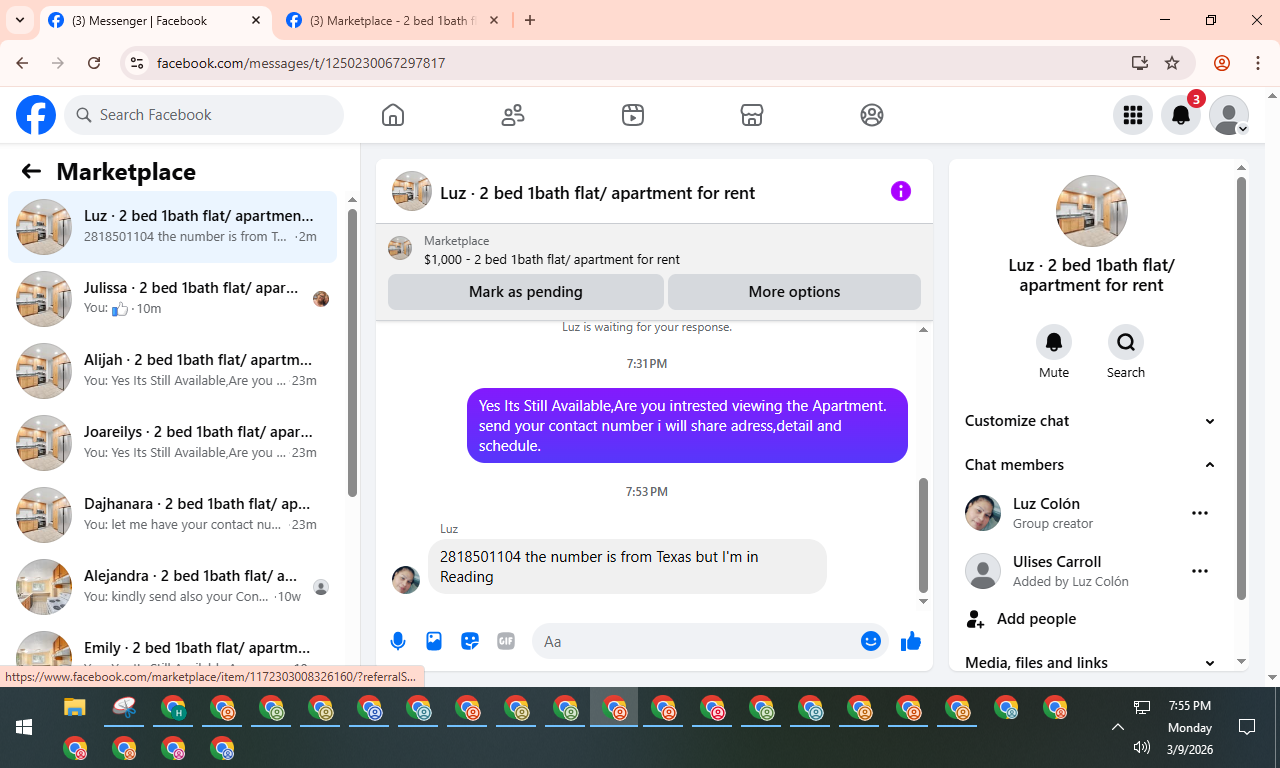Mute the chat using bell icon
This screenshot has height=768, width=1280.
[x=1054, y=342]
